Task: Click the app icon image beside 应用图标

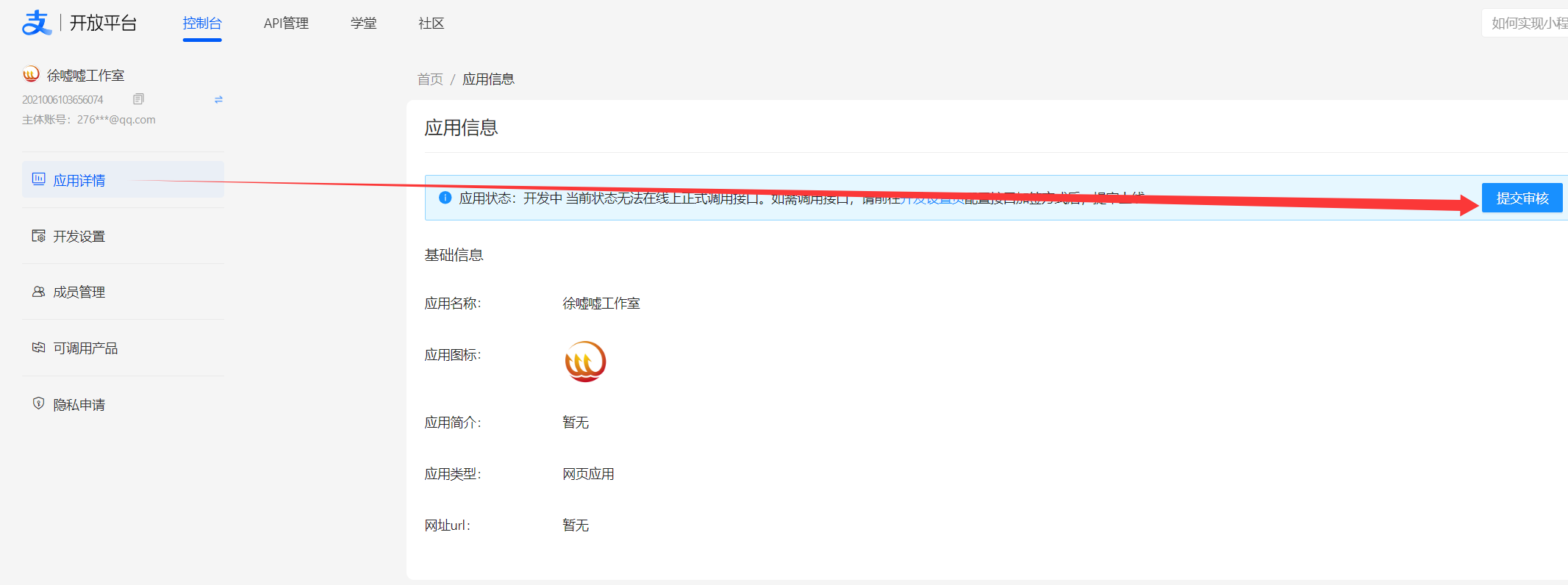Action: (585, 362)
